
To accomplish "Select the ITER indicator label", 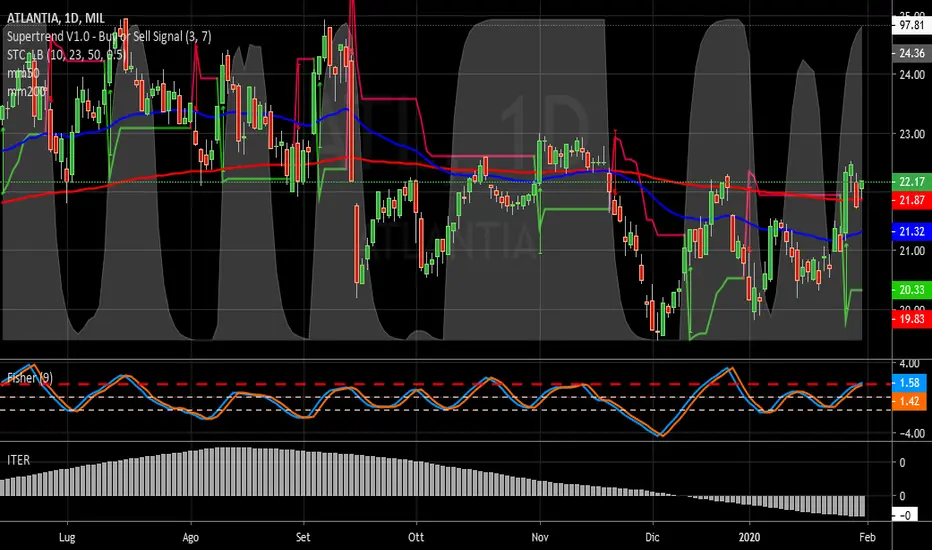I will pos(18,460).
